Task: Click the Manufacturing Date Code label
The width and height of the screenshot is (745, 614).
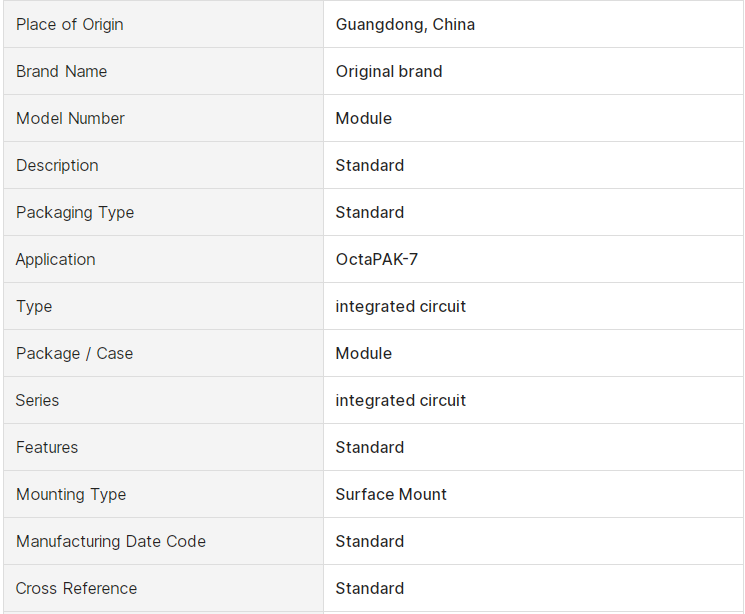Action: 111,541
